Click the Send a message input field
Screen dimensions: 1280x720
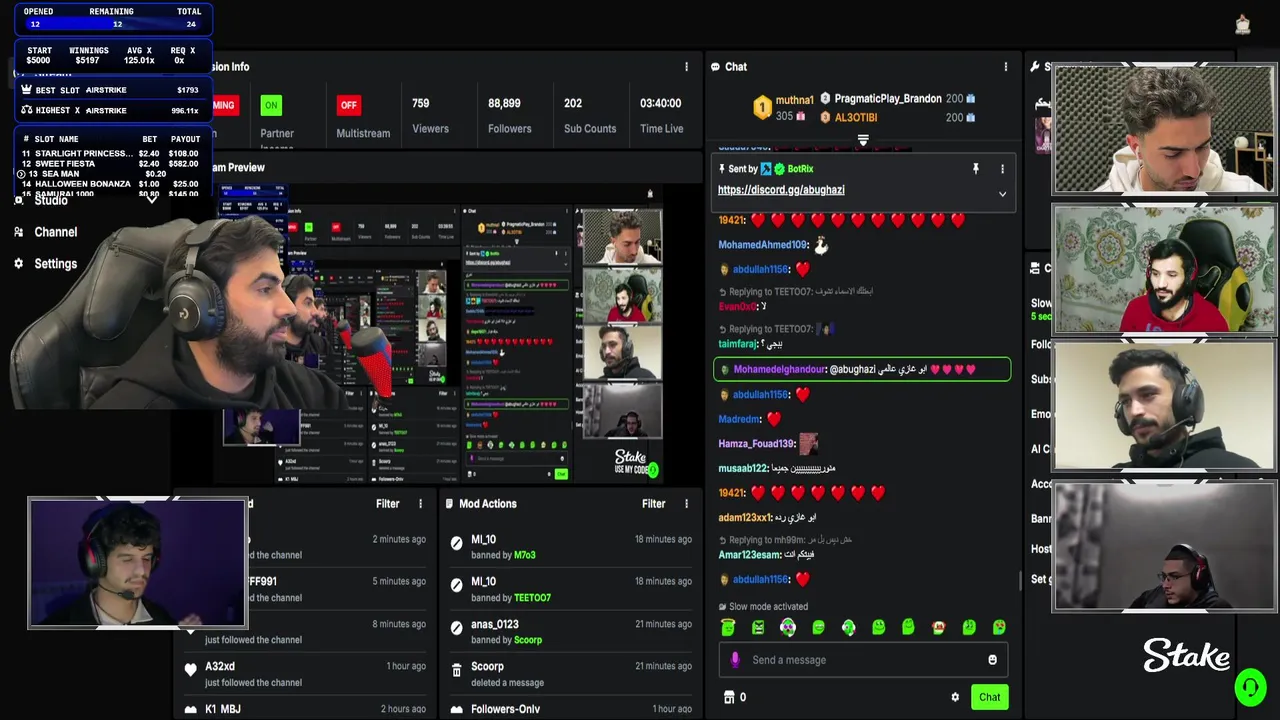pos(862,660)
